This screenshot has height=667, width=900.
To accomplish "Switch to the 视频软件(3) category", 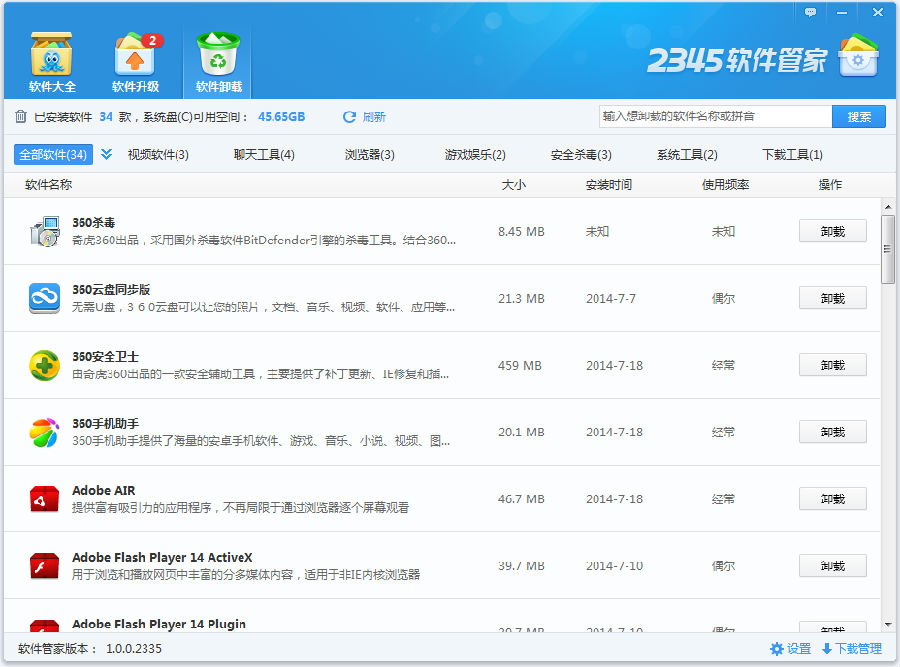I will 158,154.
